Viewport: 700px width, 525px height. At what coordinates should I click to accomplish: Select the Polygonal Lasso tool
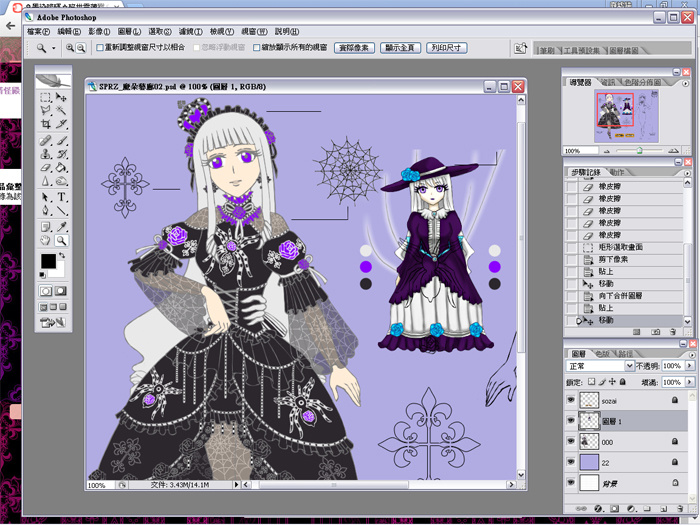[x=45, y=110]
